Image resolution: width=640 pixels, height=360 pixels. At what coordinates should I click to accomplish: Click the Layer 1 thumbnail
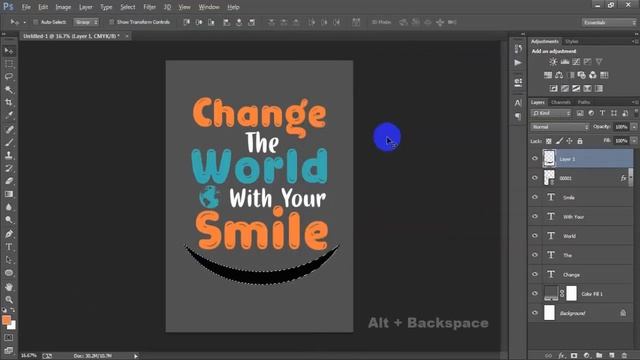click(x=549, y=158)
